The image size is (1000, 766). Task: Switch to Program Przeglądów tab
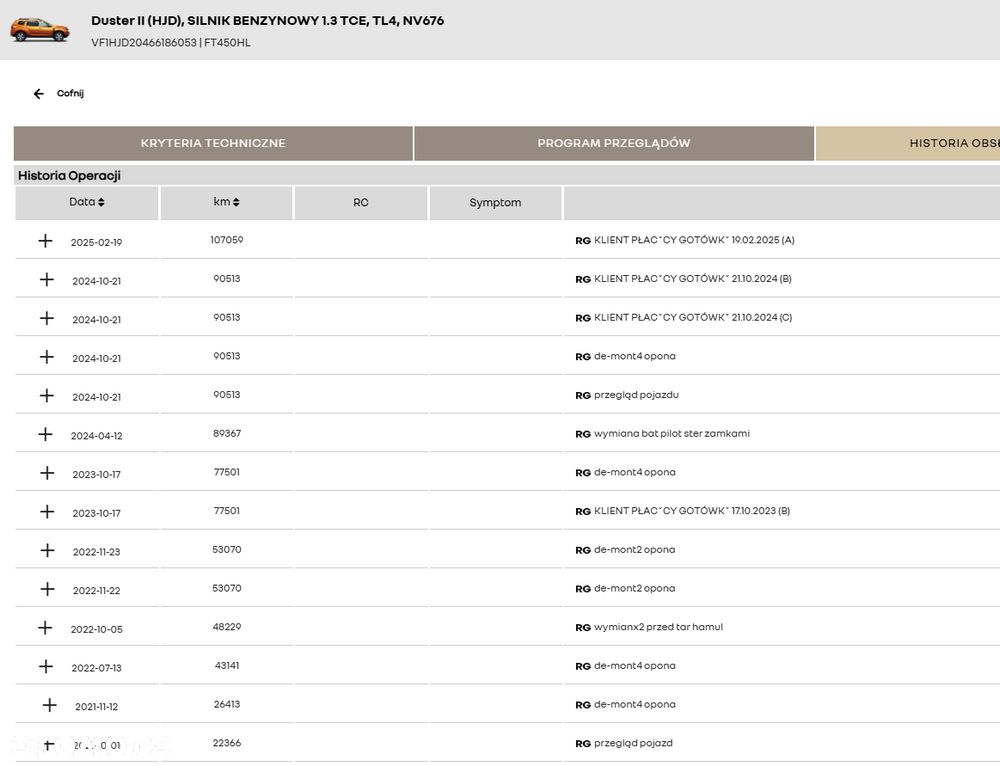614,143
